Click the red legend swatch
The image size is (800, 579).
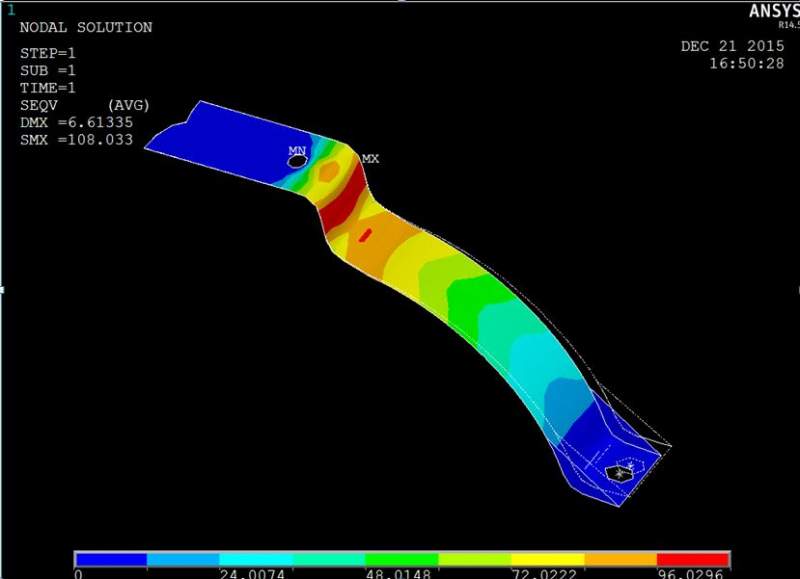[693, 560]
